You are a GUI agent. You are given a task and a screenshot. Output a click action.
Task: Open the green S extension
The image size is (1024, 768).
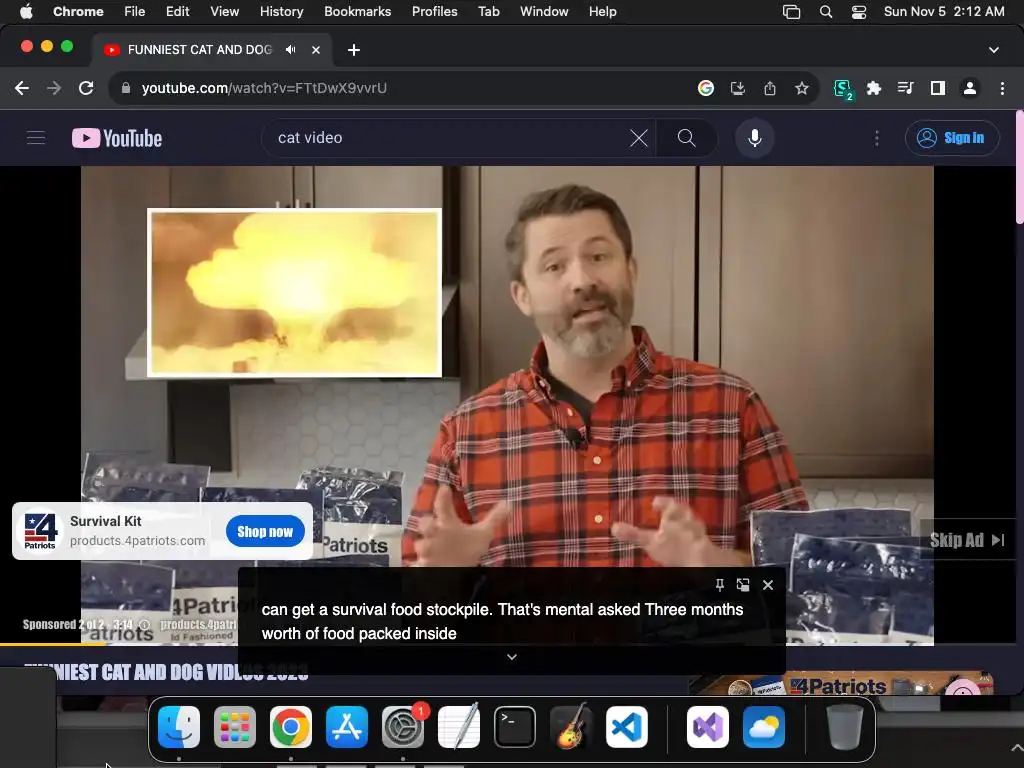point(843,89)
